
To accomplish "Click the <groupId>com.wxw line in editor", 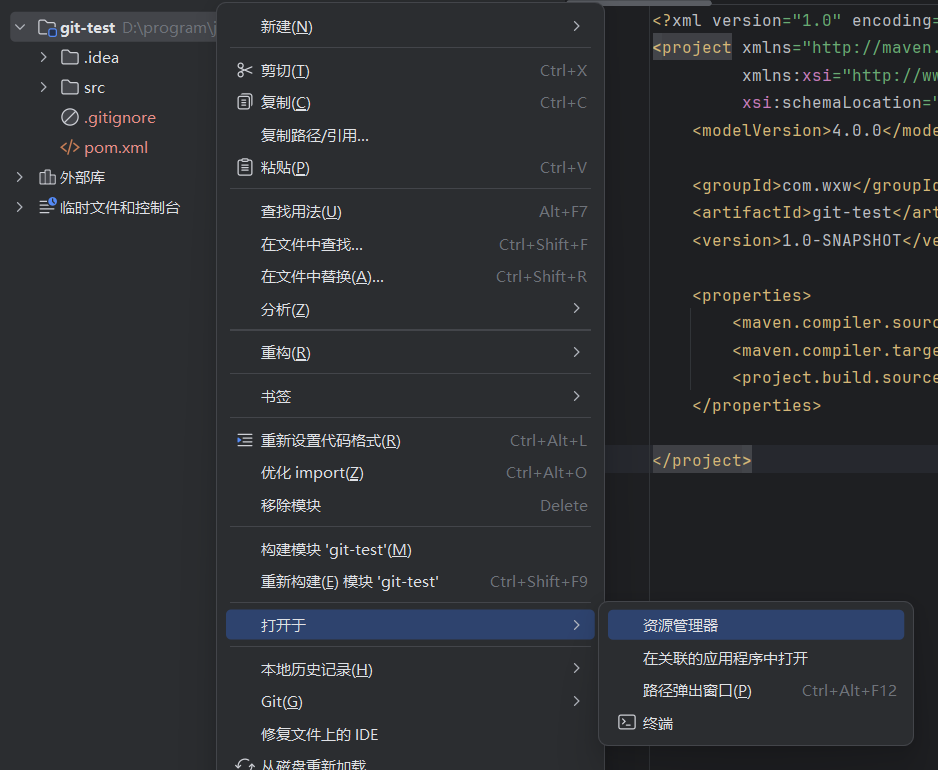I will (815, 185).
